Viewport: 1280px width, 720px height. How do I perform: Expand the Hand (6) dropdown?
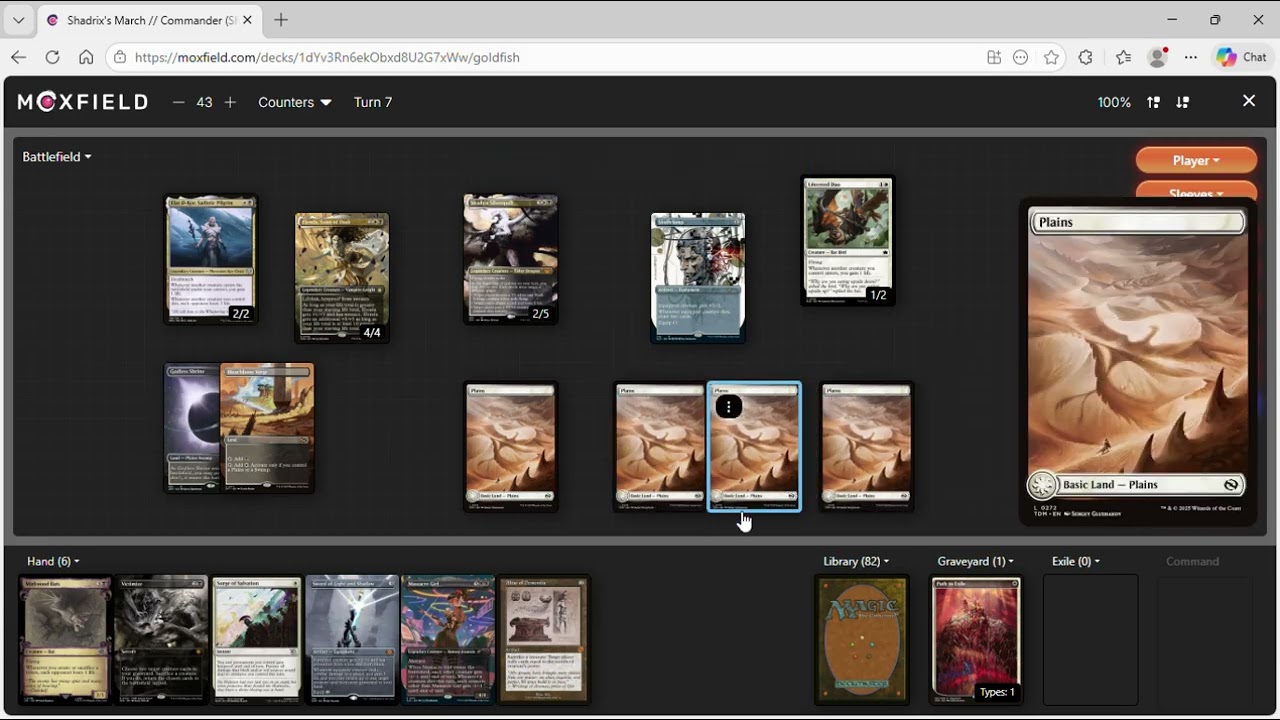[53, 562]
